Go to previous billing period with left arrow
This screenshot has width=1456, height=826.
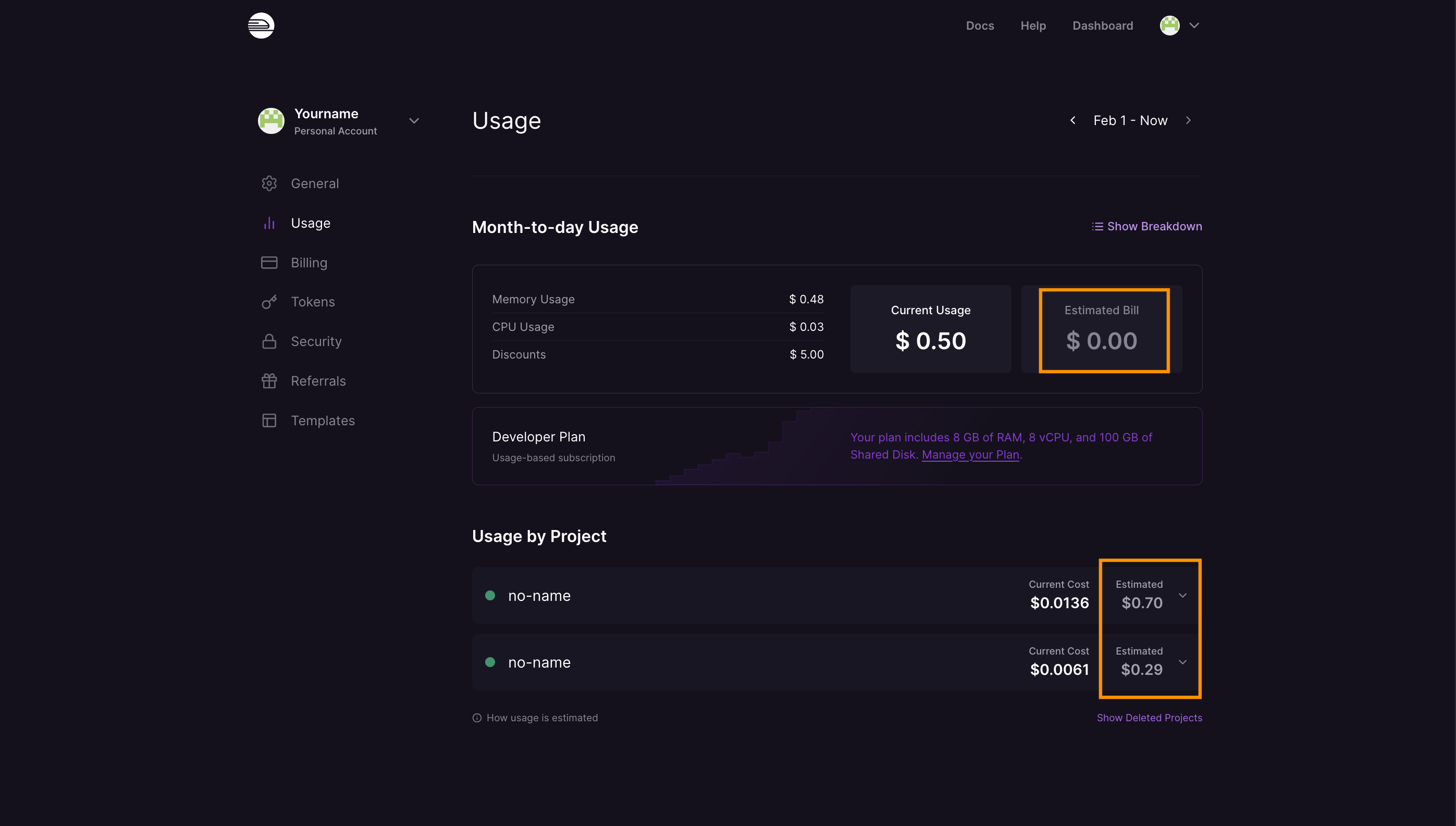(1072, 120)
